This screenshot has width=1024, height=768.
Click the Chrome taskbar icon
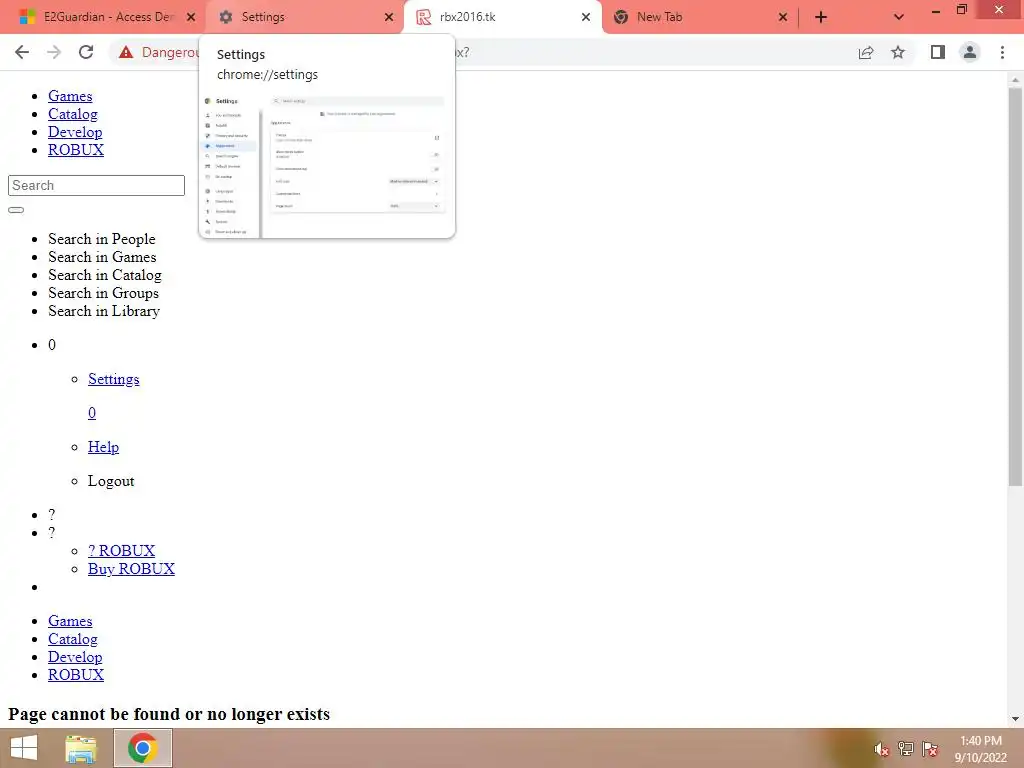pyautogui.click(x=143, y=748)
